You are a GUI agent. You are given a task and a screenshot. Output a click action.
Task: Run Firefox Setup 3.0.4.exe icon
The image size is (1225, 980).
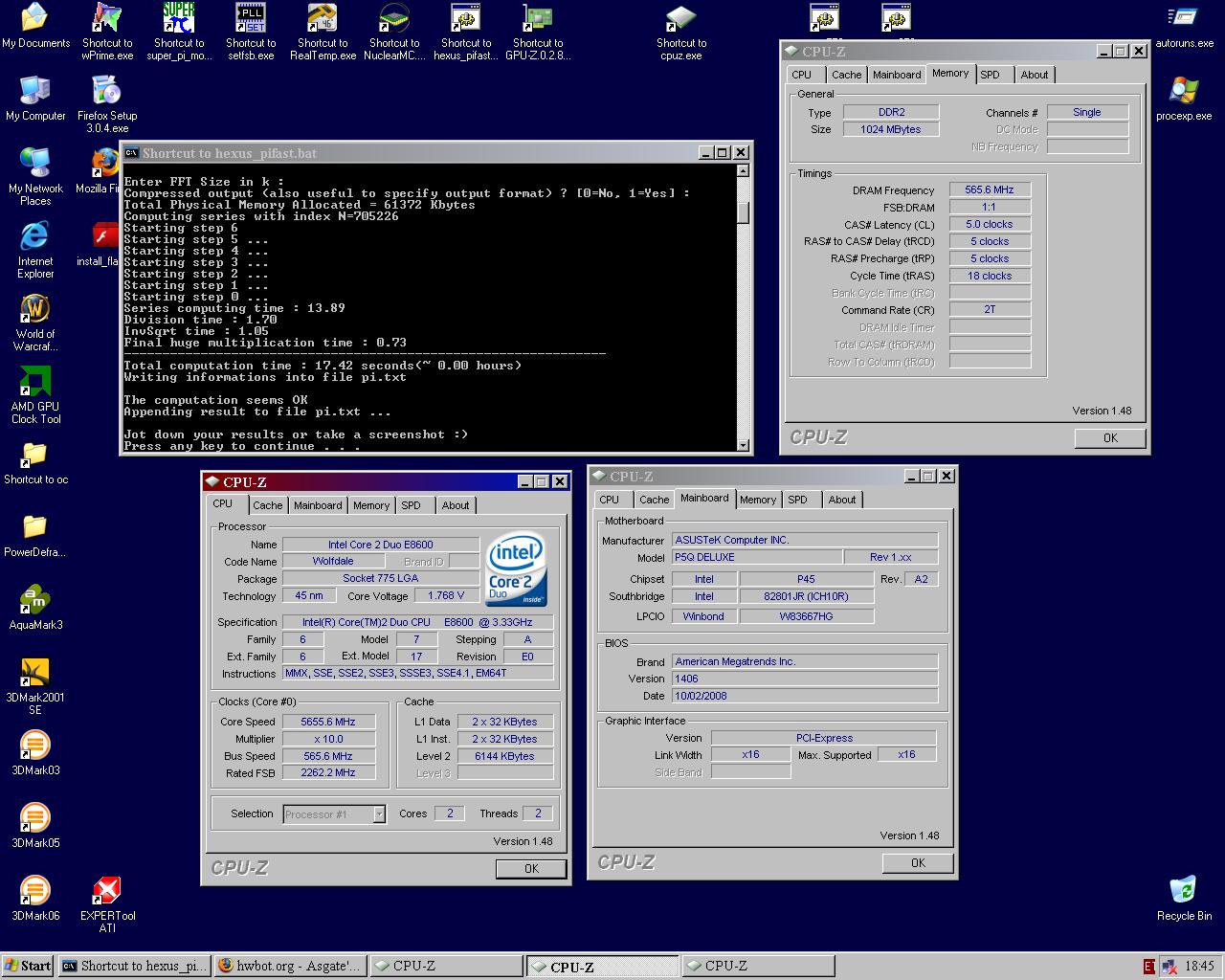point(107,104)
